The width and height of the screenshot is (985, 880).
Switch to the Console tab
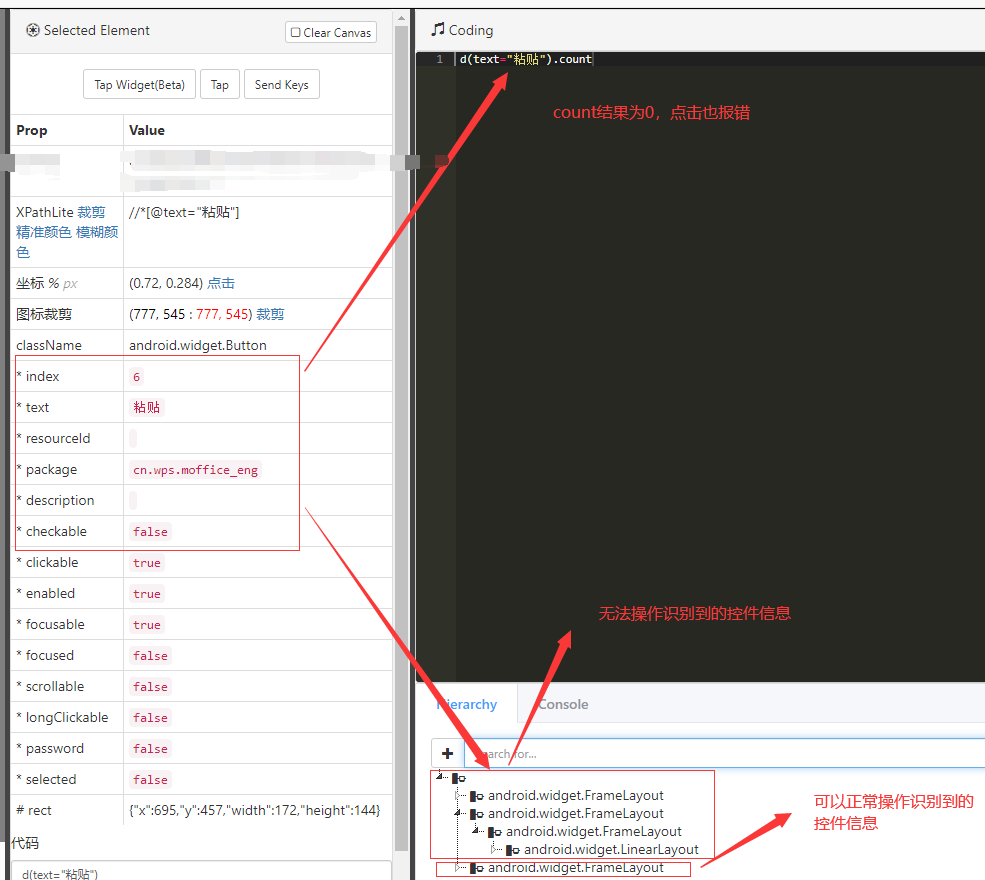point(562,704)
